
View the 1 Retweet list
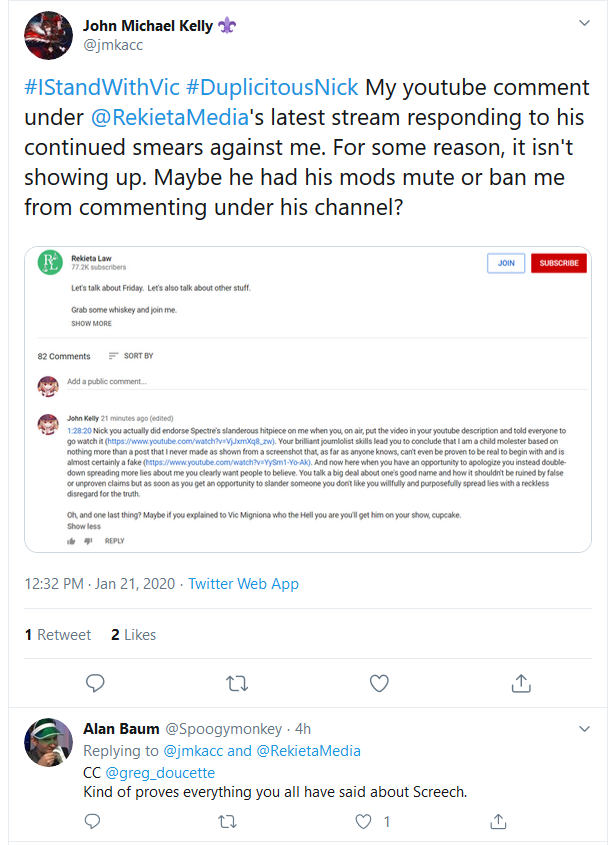pyautogui.click(x=58, y=635)
